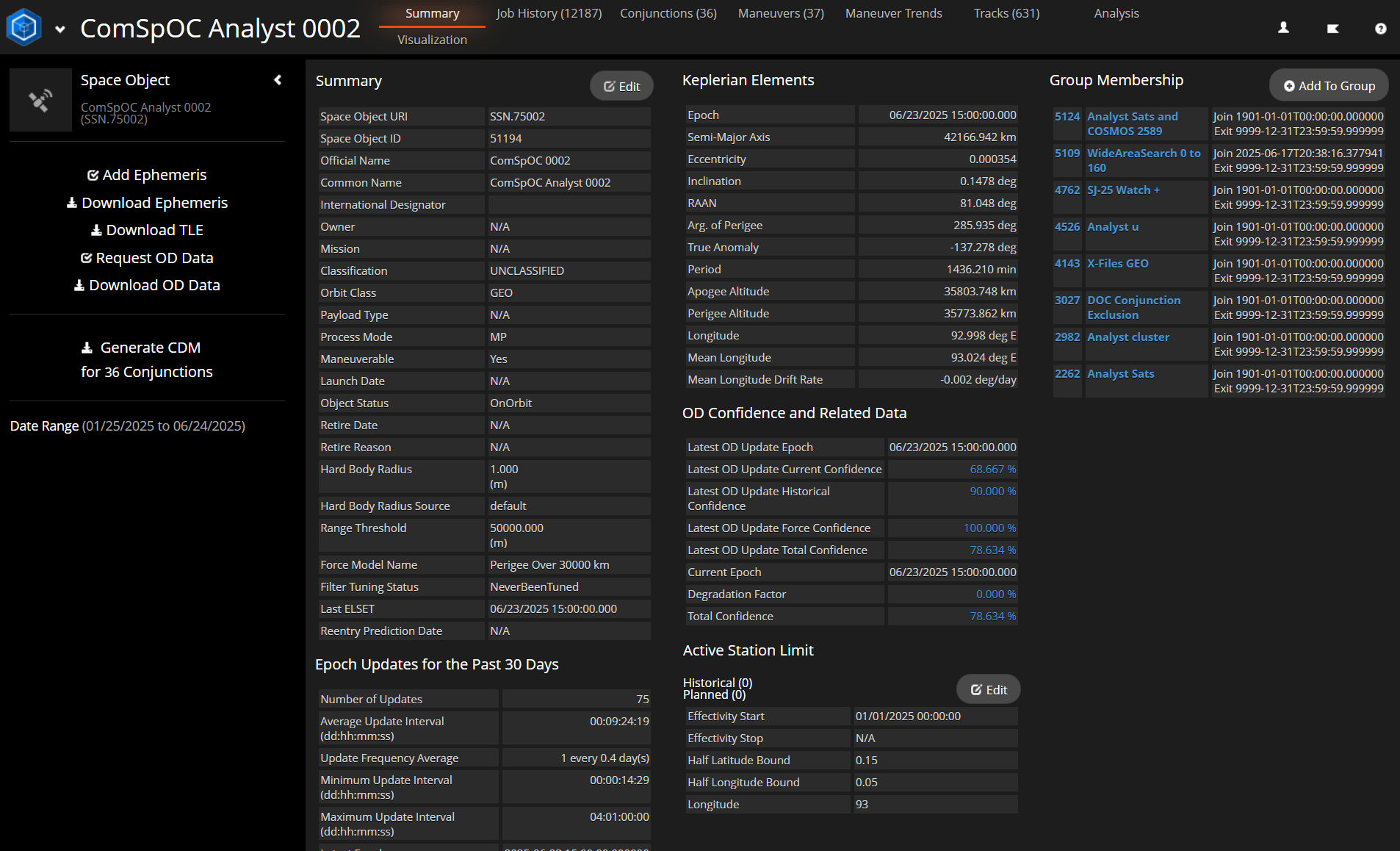
Task: Open the user profile icon
Action: pyautogui.click(x=1283, y=28)
